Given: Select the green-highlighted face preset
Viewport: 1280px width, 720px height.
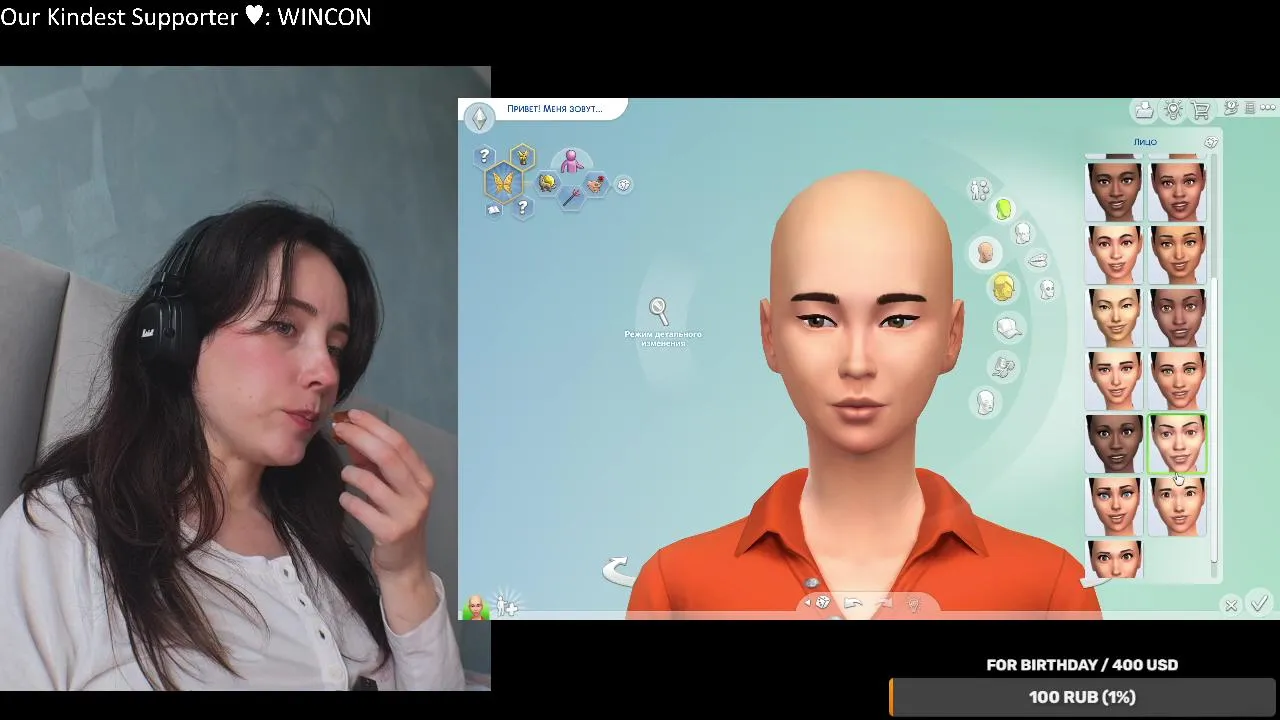Looking at the screenshot, I should [1178, 444].
